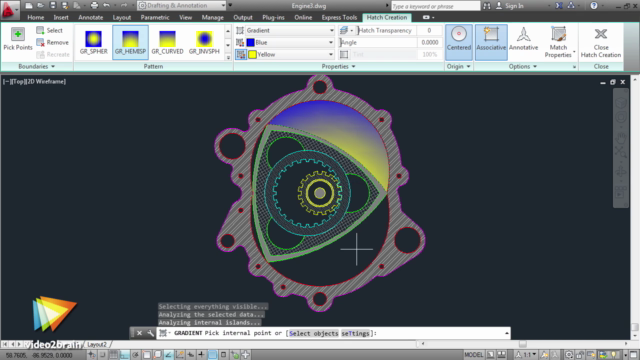
Task: Click Remove boundary objects tool
Action: [x=52, y=42]
